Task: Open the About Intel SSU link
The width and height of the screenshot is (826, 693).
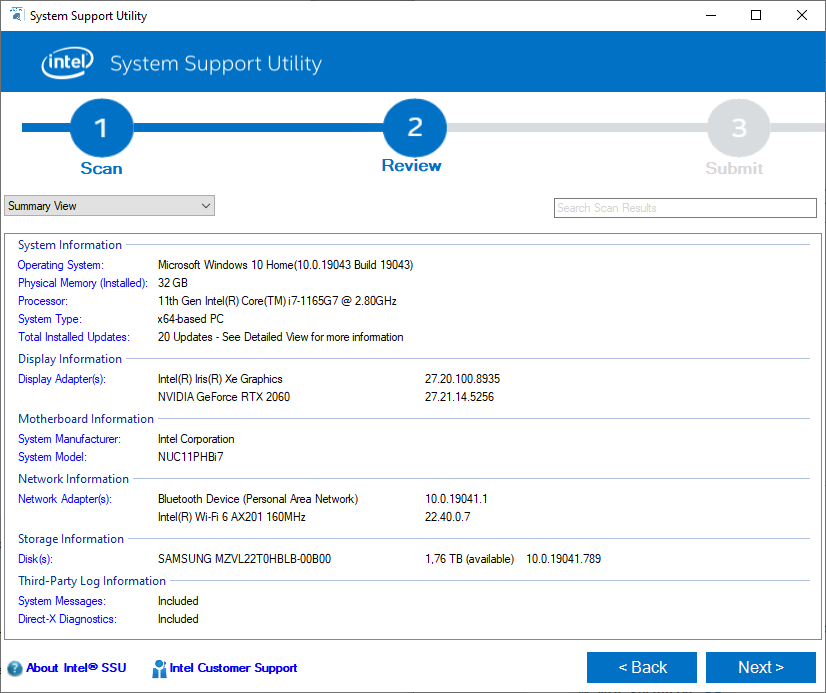Action: click(76, 668)
